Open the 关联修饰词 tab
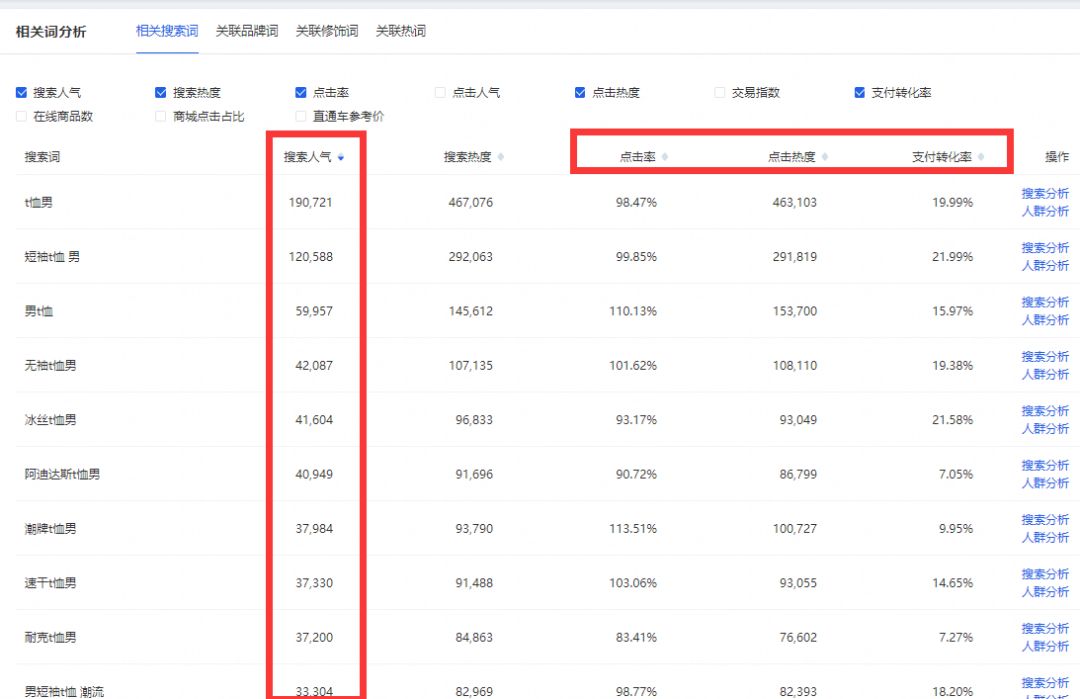The height and width of the screenshot is (699, 1080). tap(326, 30)
